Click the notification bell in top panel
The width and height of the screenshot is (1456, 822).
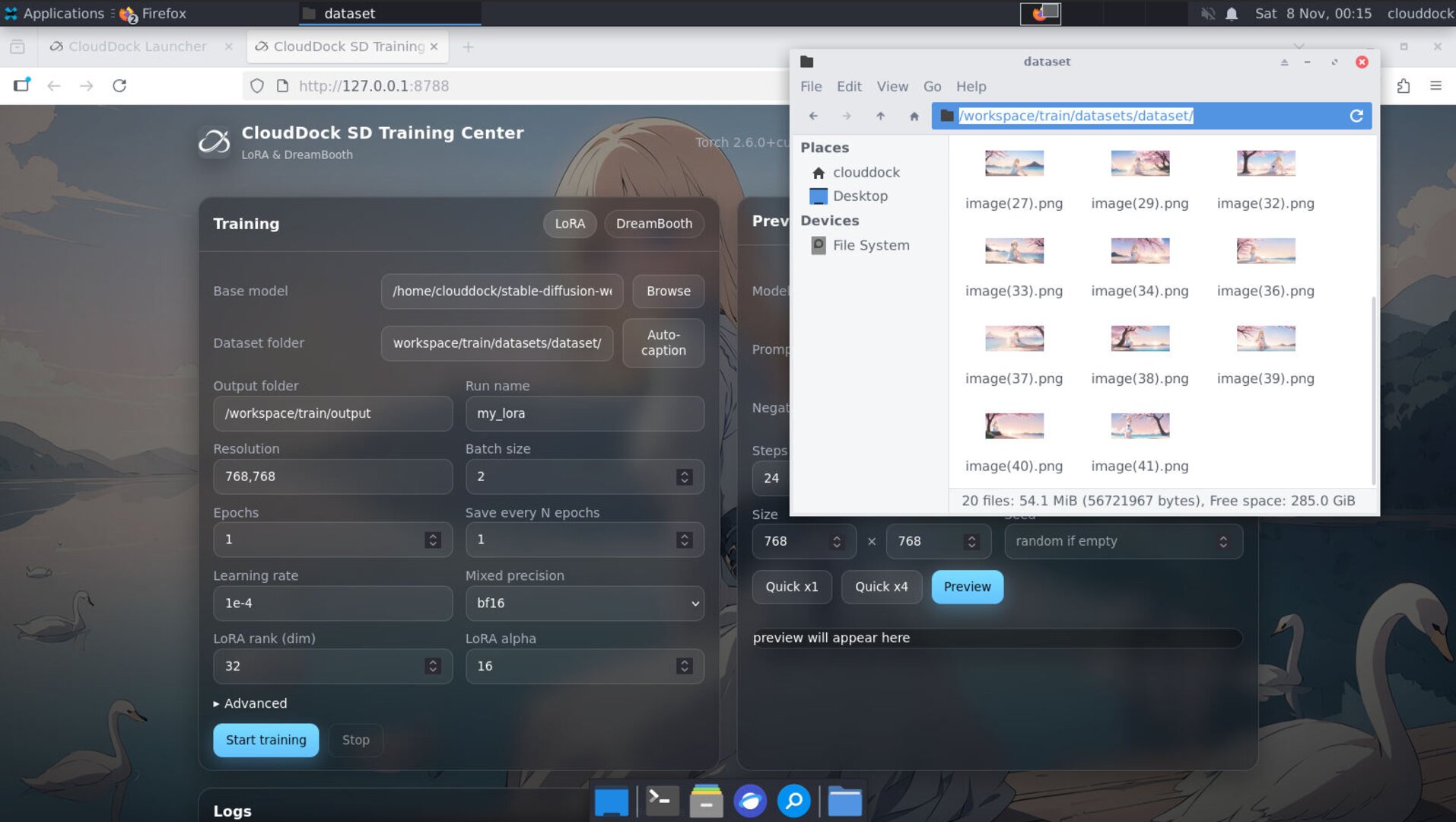(1232, 14)
